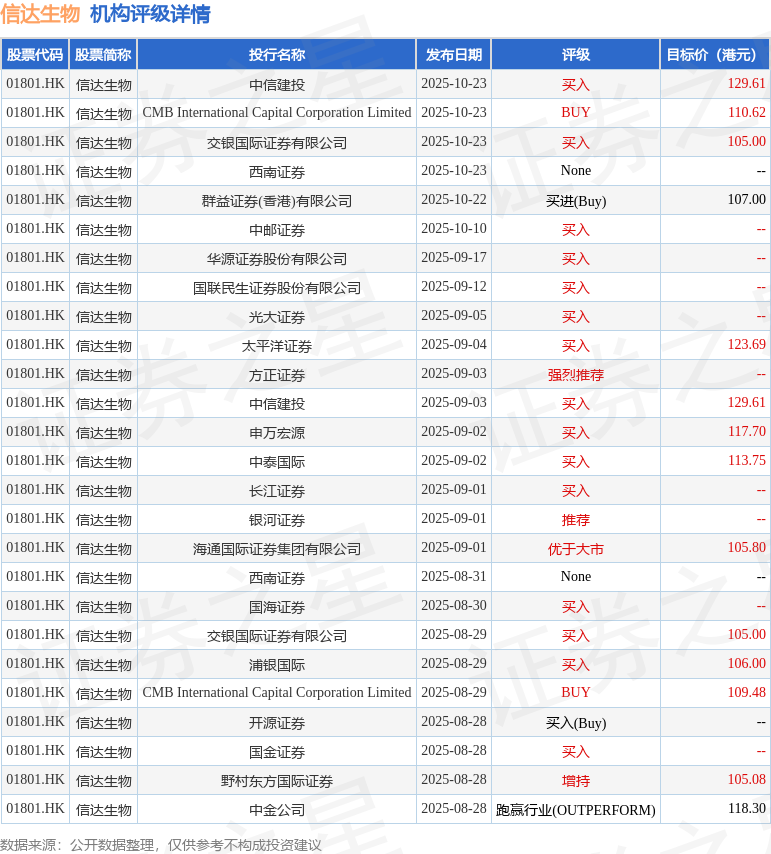Click the 买进(Buy) rating cell
Image resolution: width=771 pixels, height=854 pixels.
click(576, 201)
